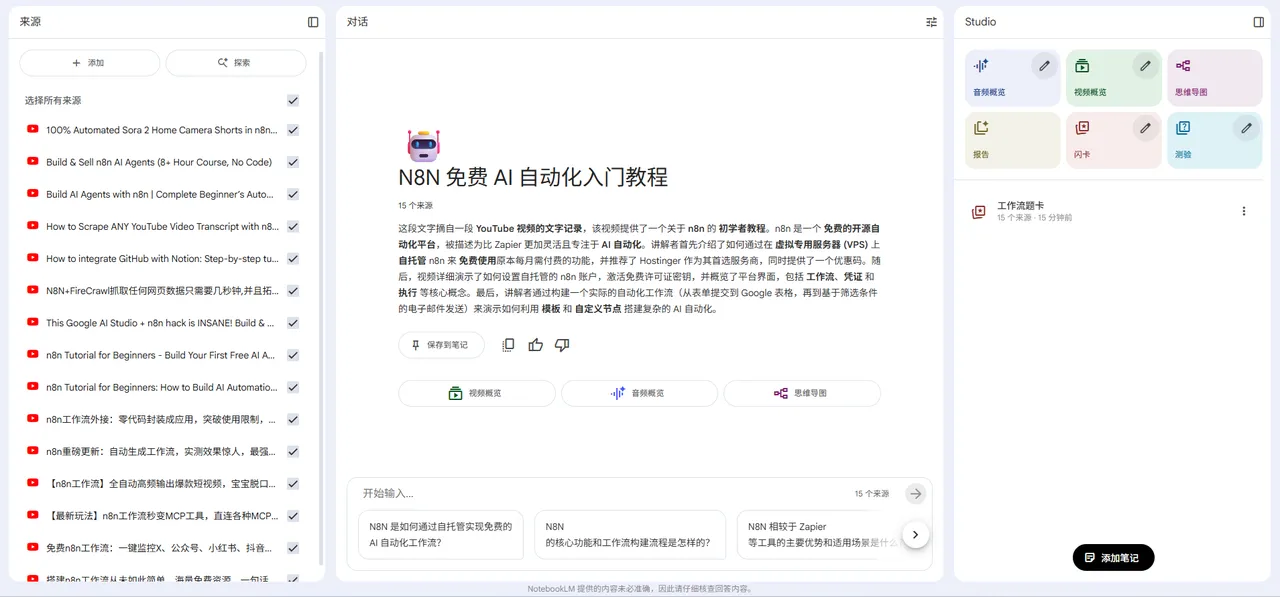
Task: Click the 开始输入 chat input field
Action: pyautogui.click(x=600, y=494)
